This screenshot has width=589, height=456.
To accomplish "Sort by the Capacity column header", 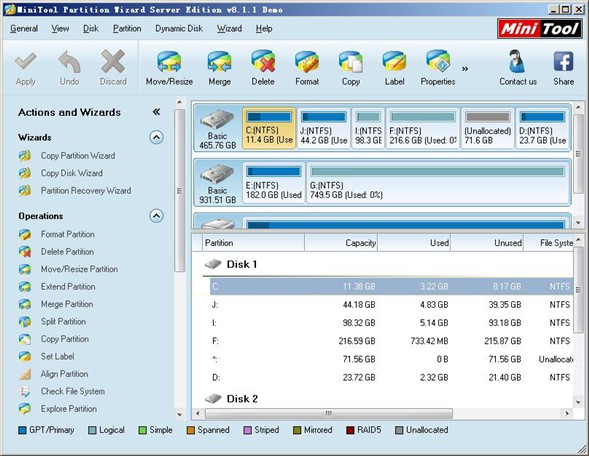I will pos(341,243).
